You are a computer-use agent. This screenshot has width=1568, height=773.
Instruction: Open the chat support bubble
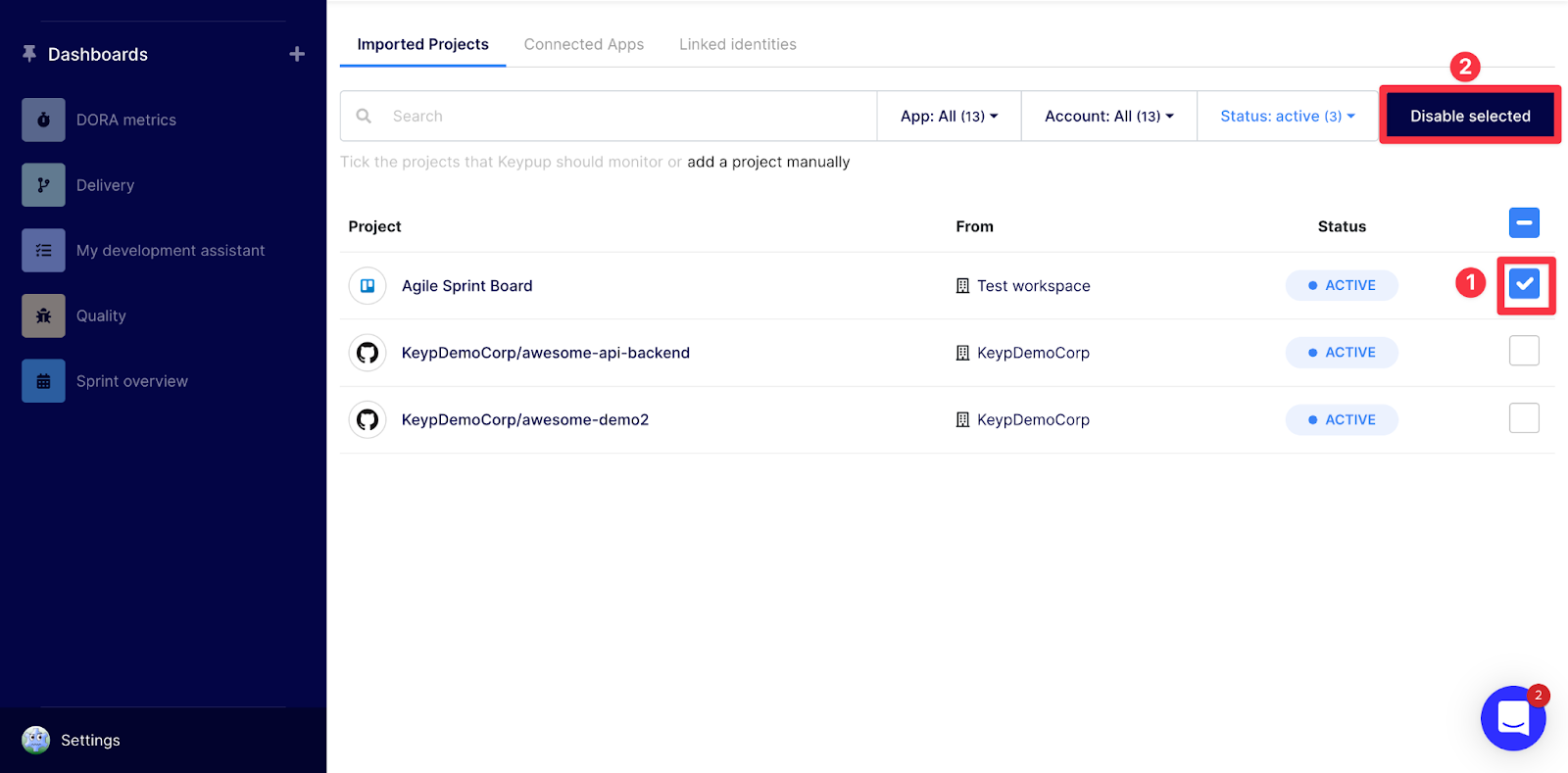[x=1512, y=718]
